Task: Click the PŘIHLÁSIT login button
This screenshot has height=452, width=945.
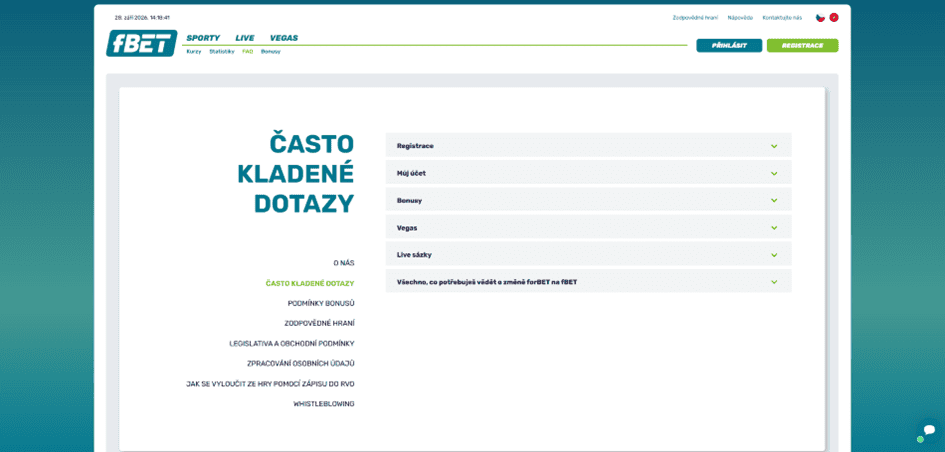Action: pos(729,45)
